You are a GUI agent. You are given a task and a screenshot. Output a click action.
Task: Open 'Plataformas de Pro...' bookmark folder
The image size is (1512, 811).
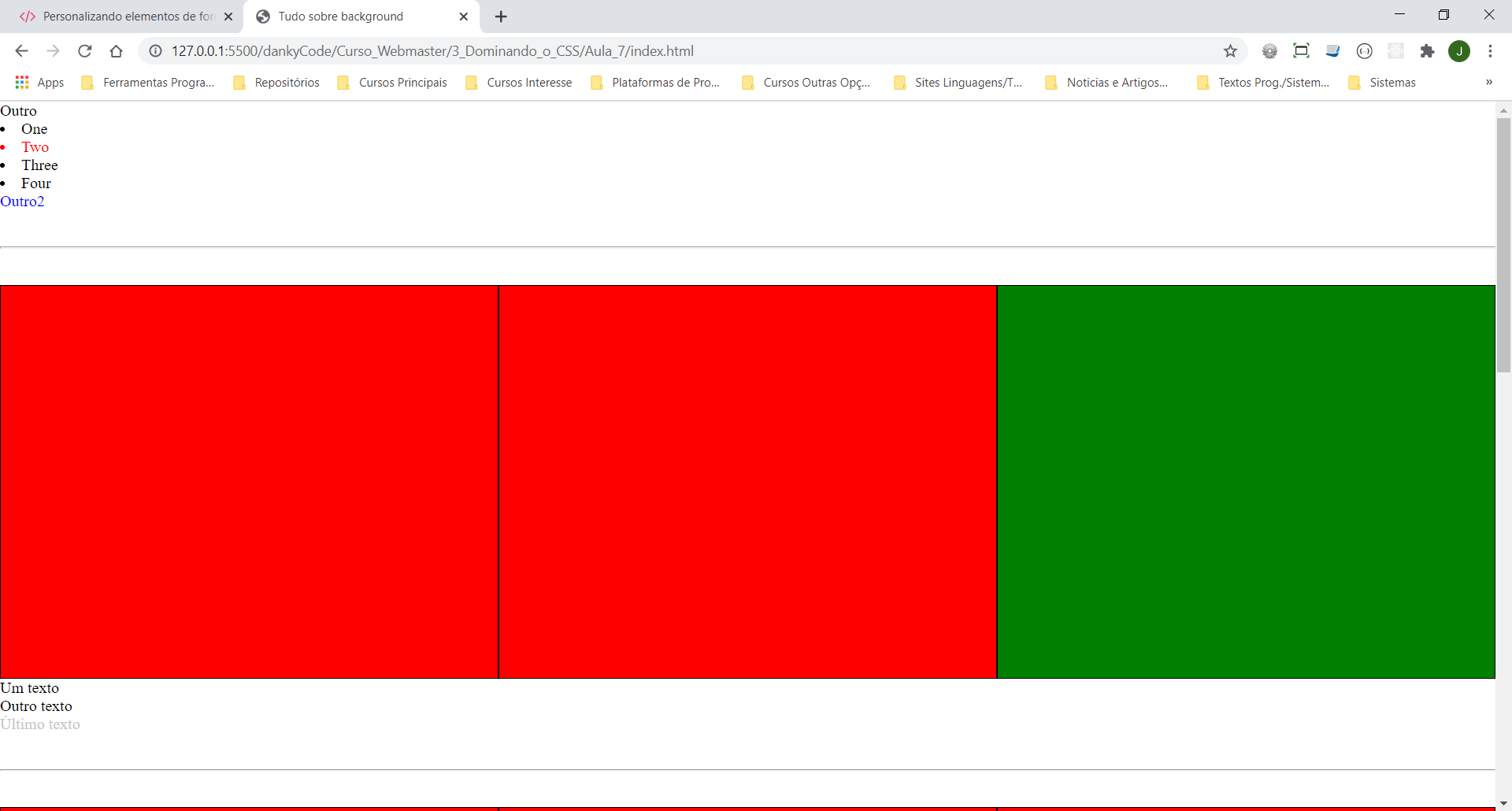pyautogui.click(x=655, y=83)
